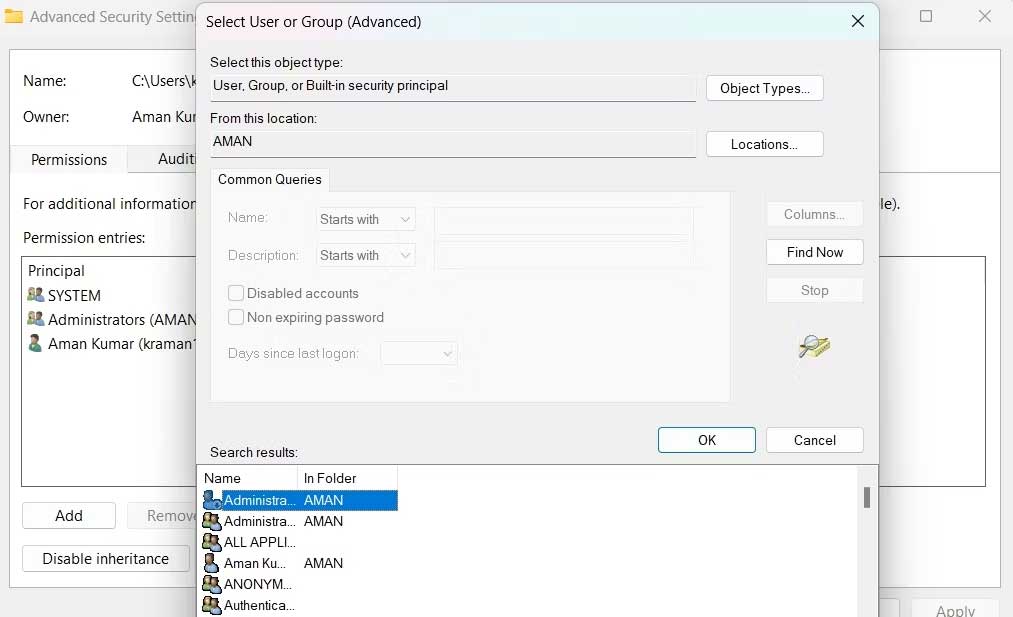Click the magnifying glass search icon
This screenshot has height=617, width=1013.
(x=814, y=346)
